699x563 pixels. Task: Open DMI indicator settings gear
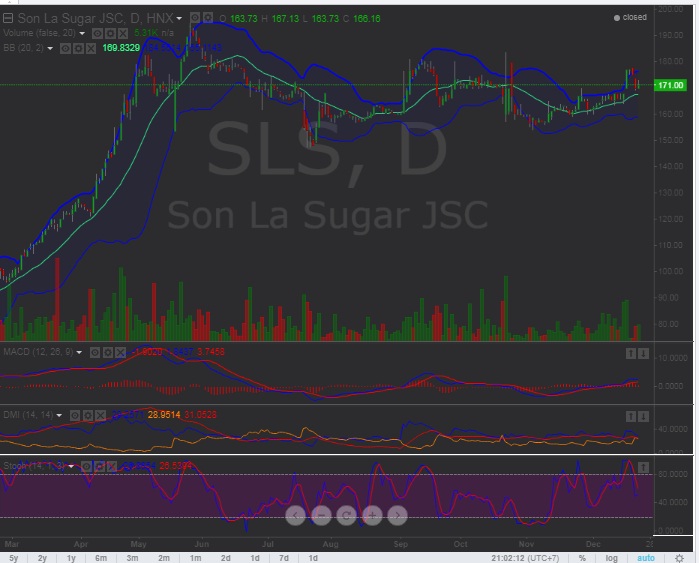tap(88, 415)
